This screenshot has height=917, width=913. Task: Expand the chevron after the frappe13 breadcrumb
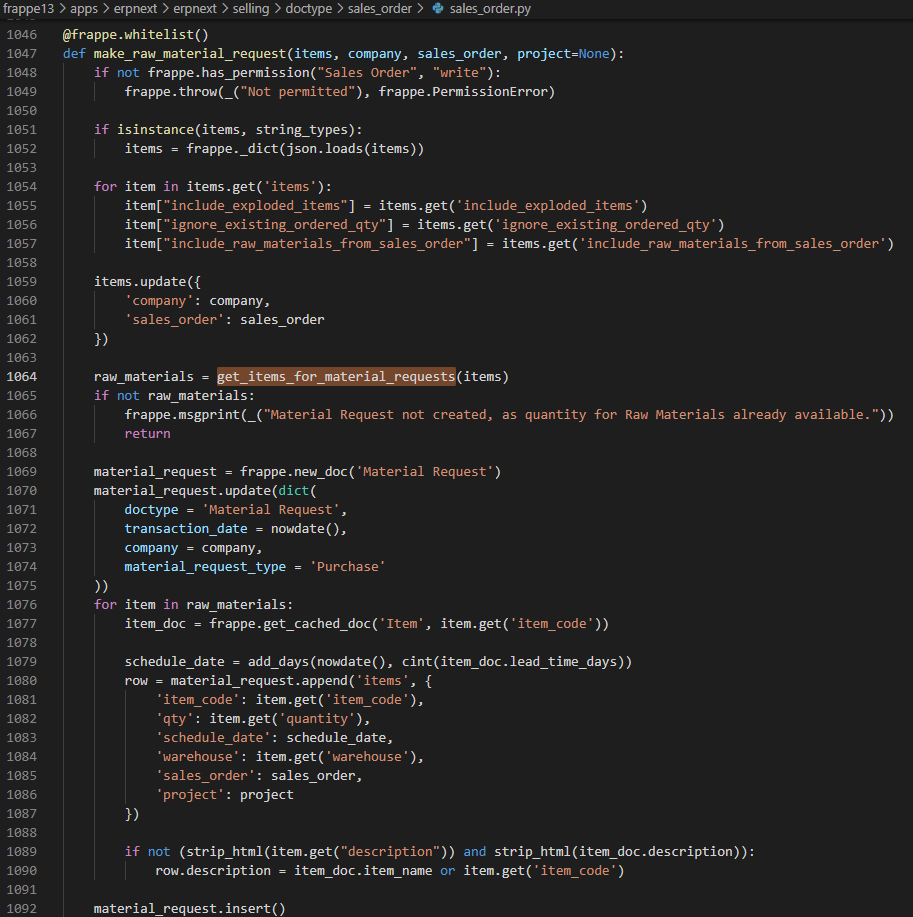pos(62,9)
